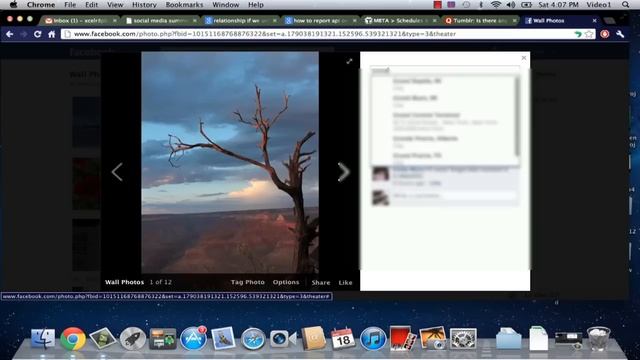Click the dead tree photo

click(x=230, y=162)
